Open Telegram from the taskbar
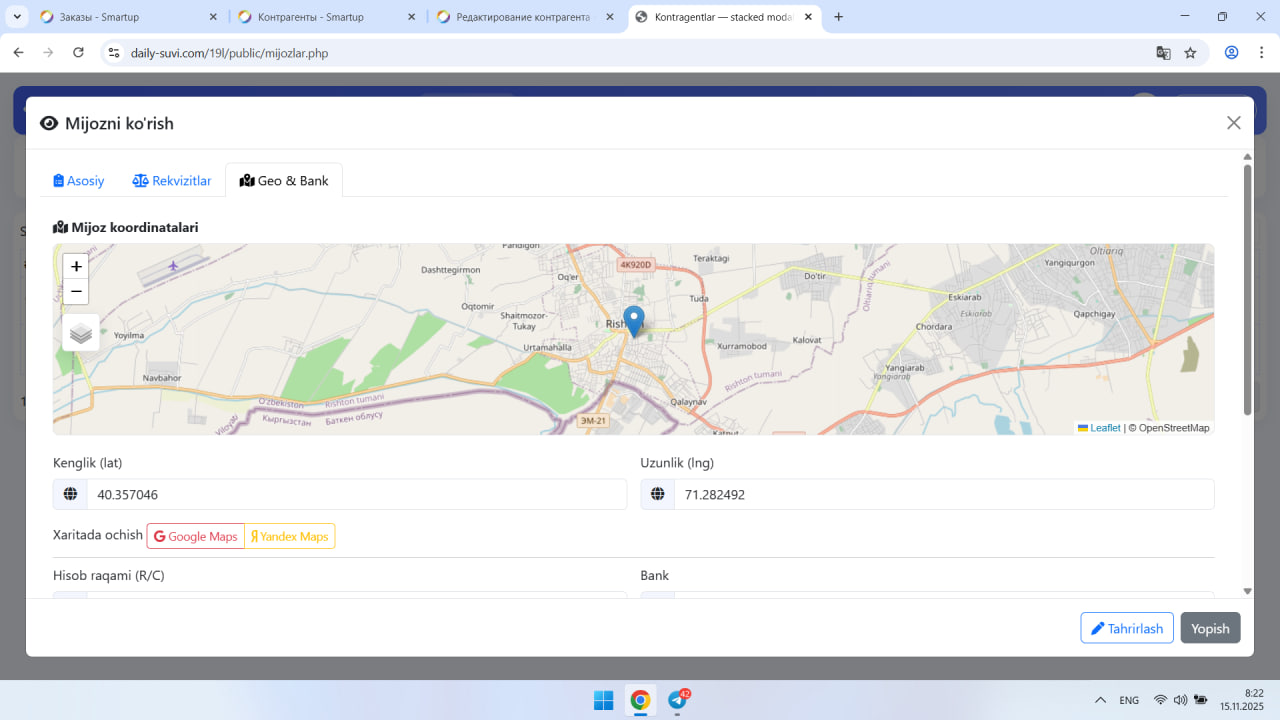1280x720 pixels. coord(677,700)
